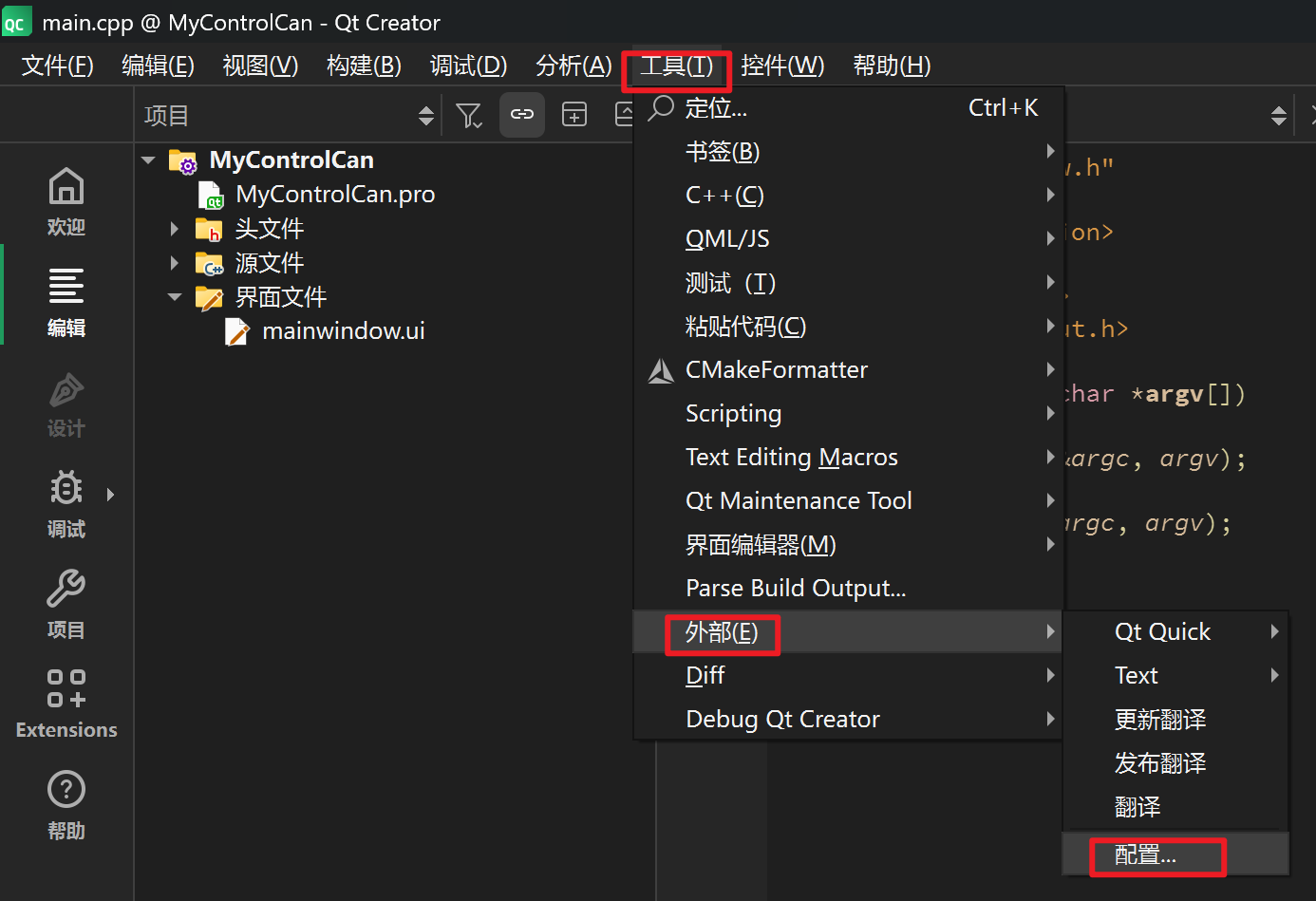The width and height of the screenshot is (1316, 901).
Task: Open the 界面编辑器(M) submenu
Action: tap(849, 545)
